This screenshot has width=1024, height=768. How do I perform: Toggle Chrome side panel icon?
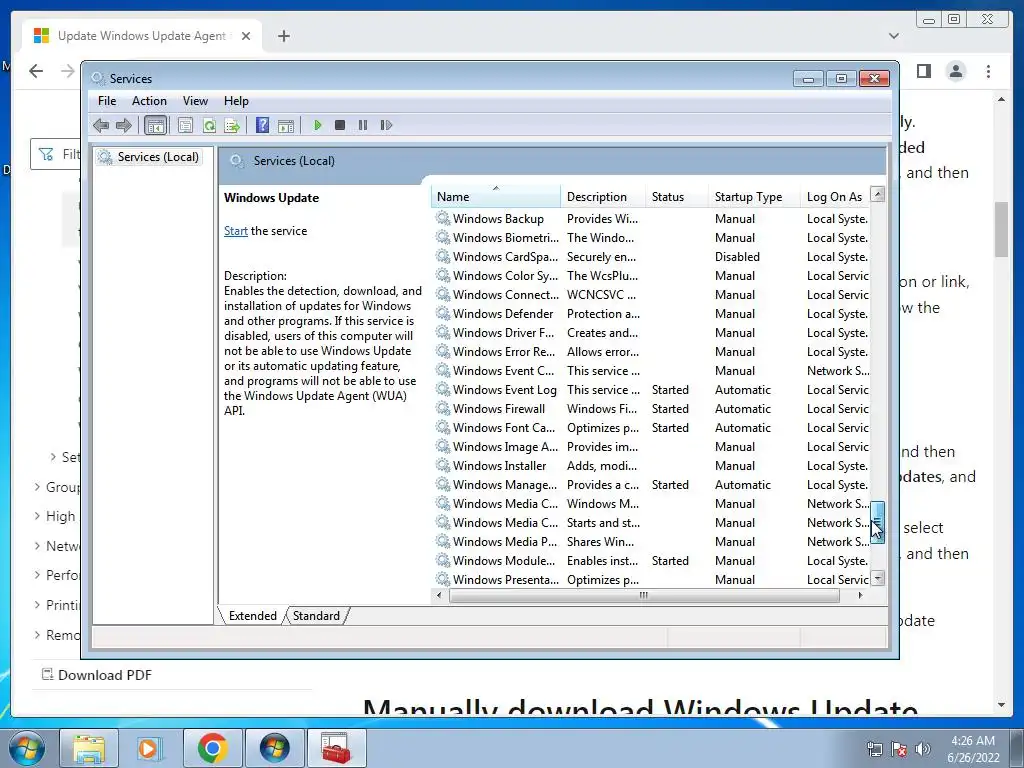point(923,71)
